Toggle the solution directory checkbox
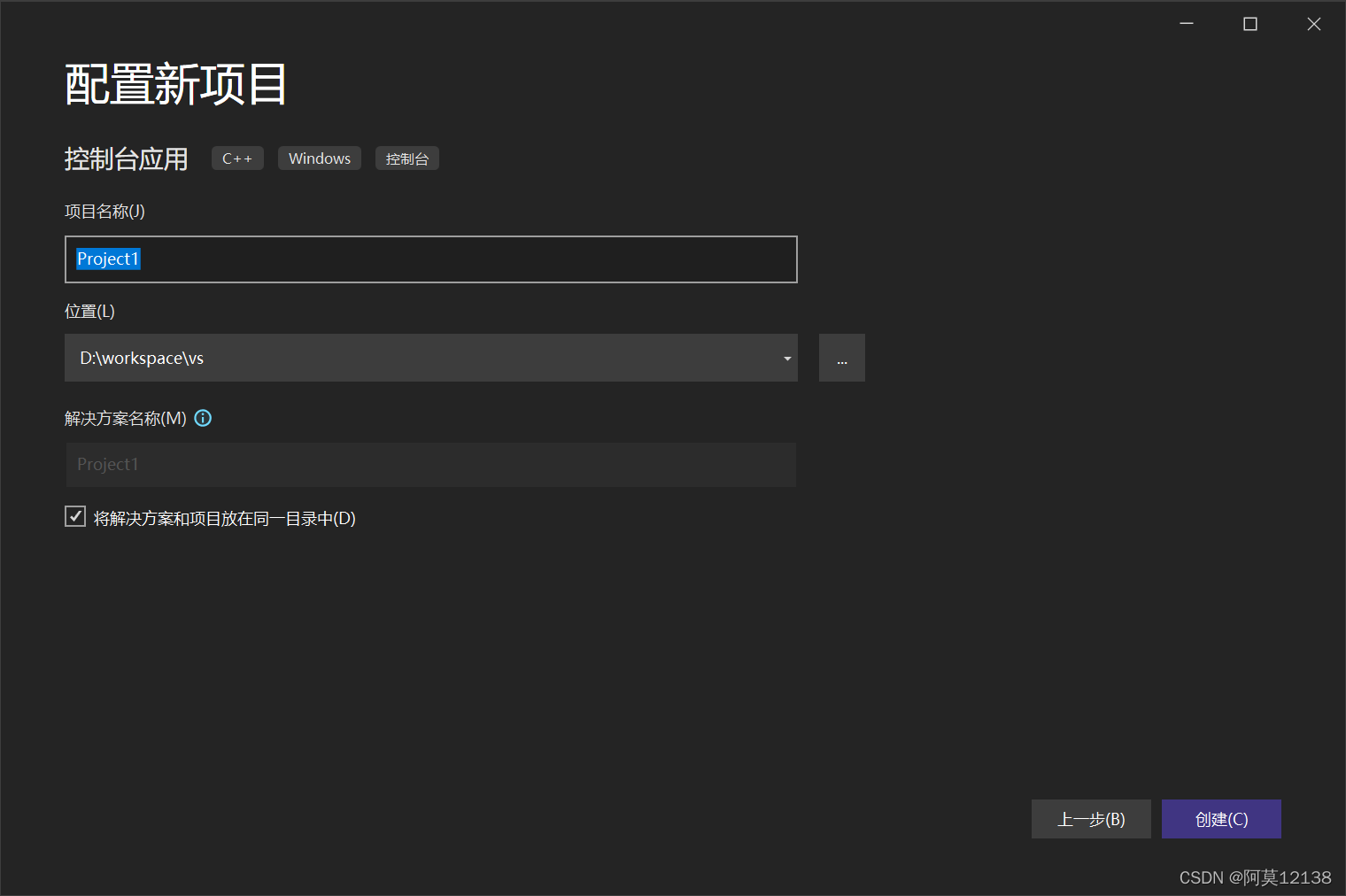This screenshot has height=896, width=1346. 74,516
